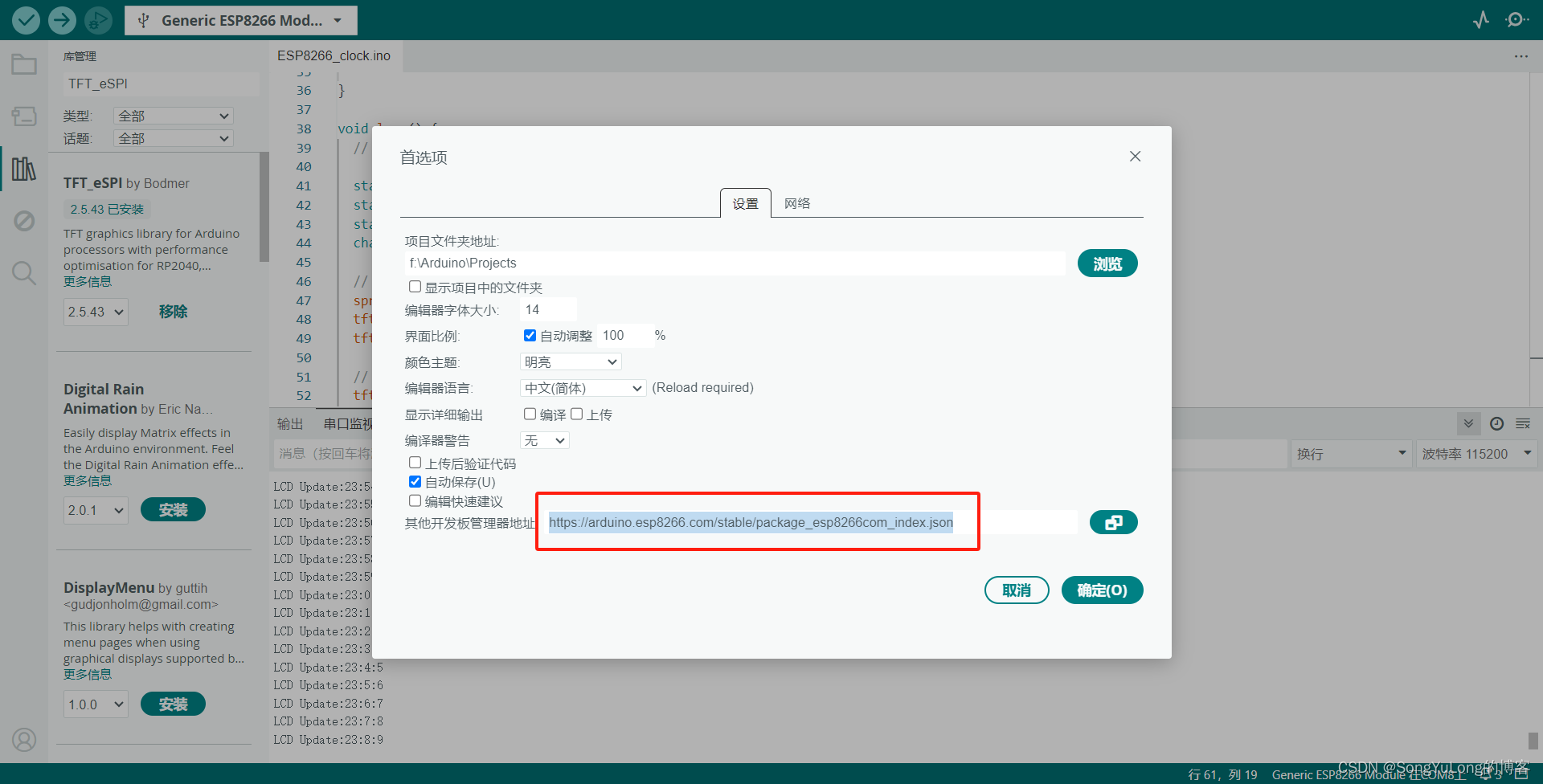
Task: Click the Cancel button in Preferences
Action: coord(1017,590)
